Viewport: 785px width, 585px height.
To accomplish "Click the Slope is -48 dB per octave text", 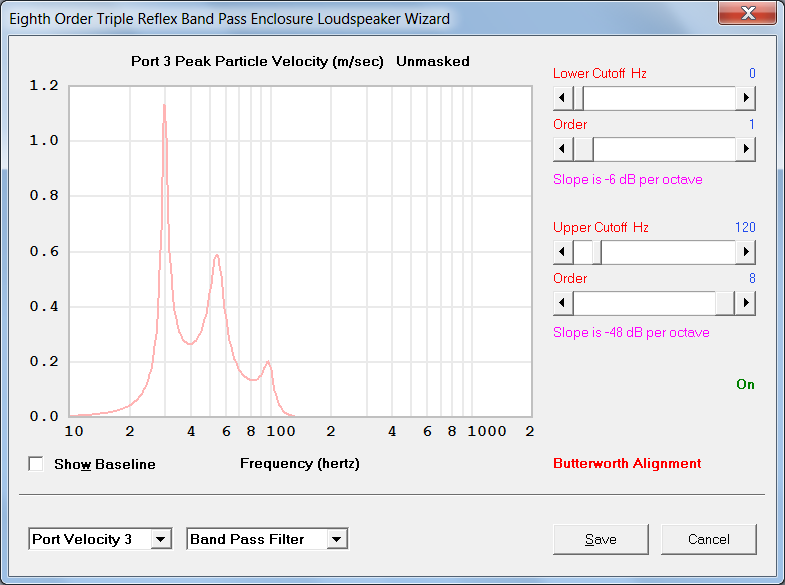I will (631, 332).
